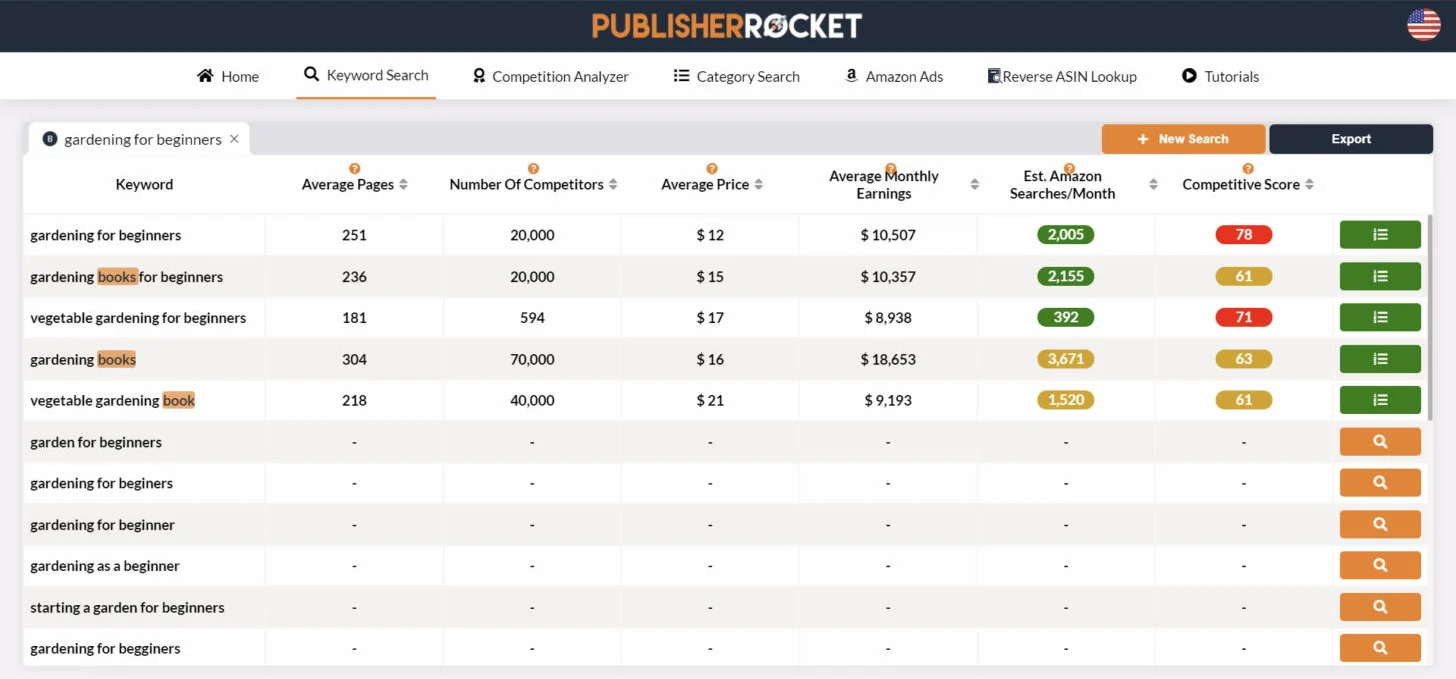Click the yellow 1,520 searches badge
Image resolution: width=1456 pixels, height=679 pixels.
coord(1066,400)
